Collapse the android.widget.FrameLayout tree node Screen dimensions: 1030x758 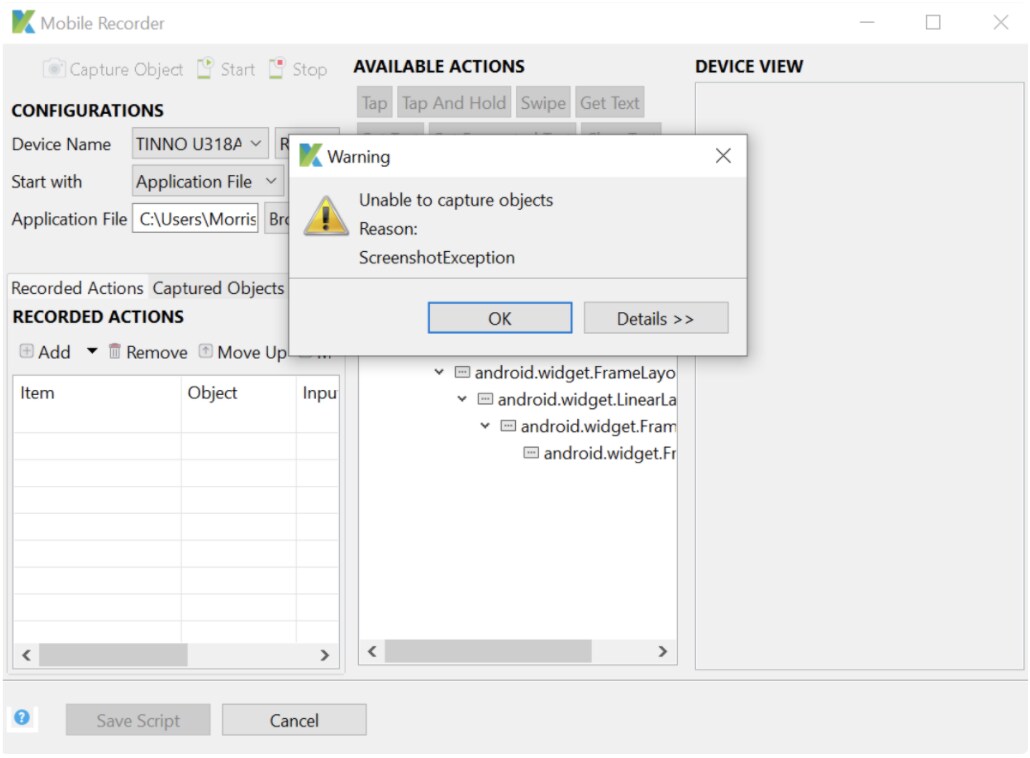point(438,371)
